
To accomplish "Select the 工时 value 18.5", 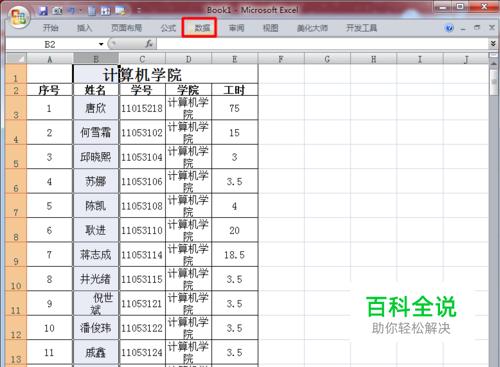I will click(x=235, y=255).
